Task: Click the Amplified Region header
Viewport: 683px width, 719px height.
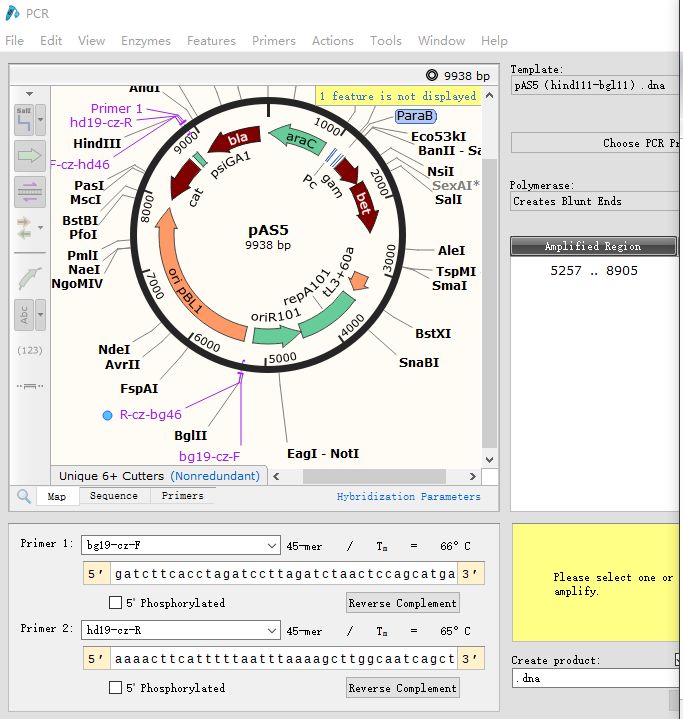Action: point(593,246)
